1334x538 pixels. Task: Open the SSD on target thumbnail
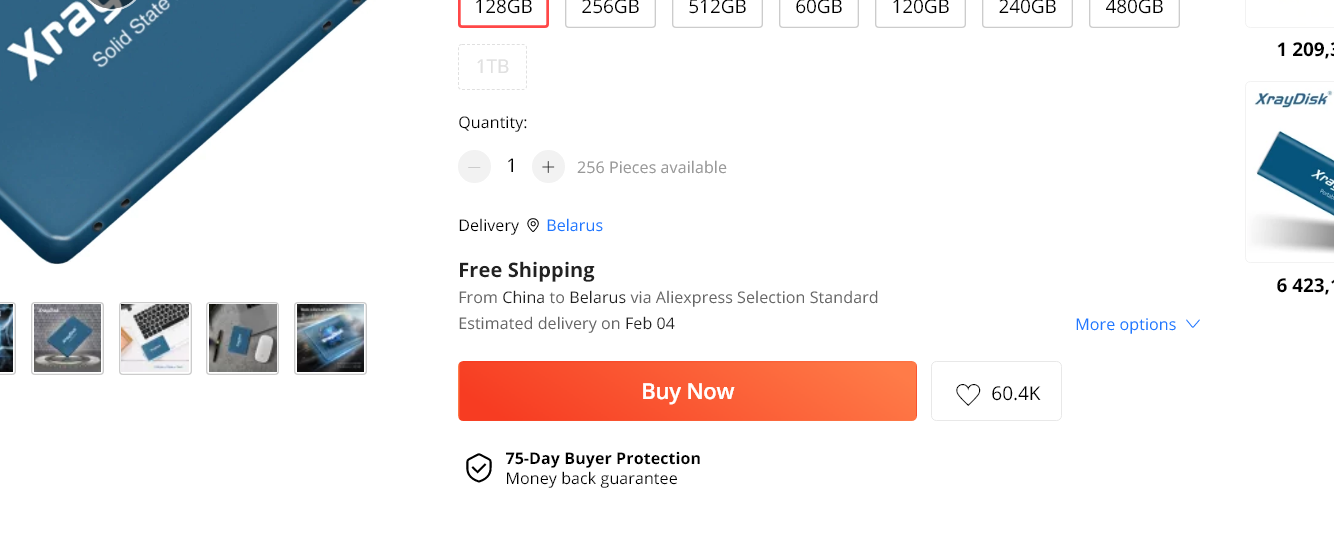pyautogui.click(x=68, y=338)
